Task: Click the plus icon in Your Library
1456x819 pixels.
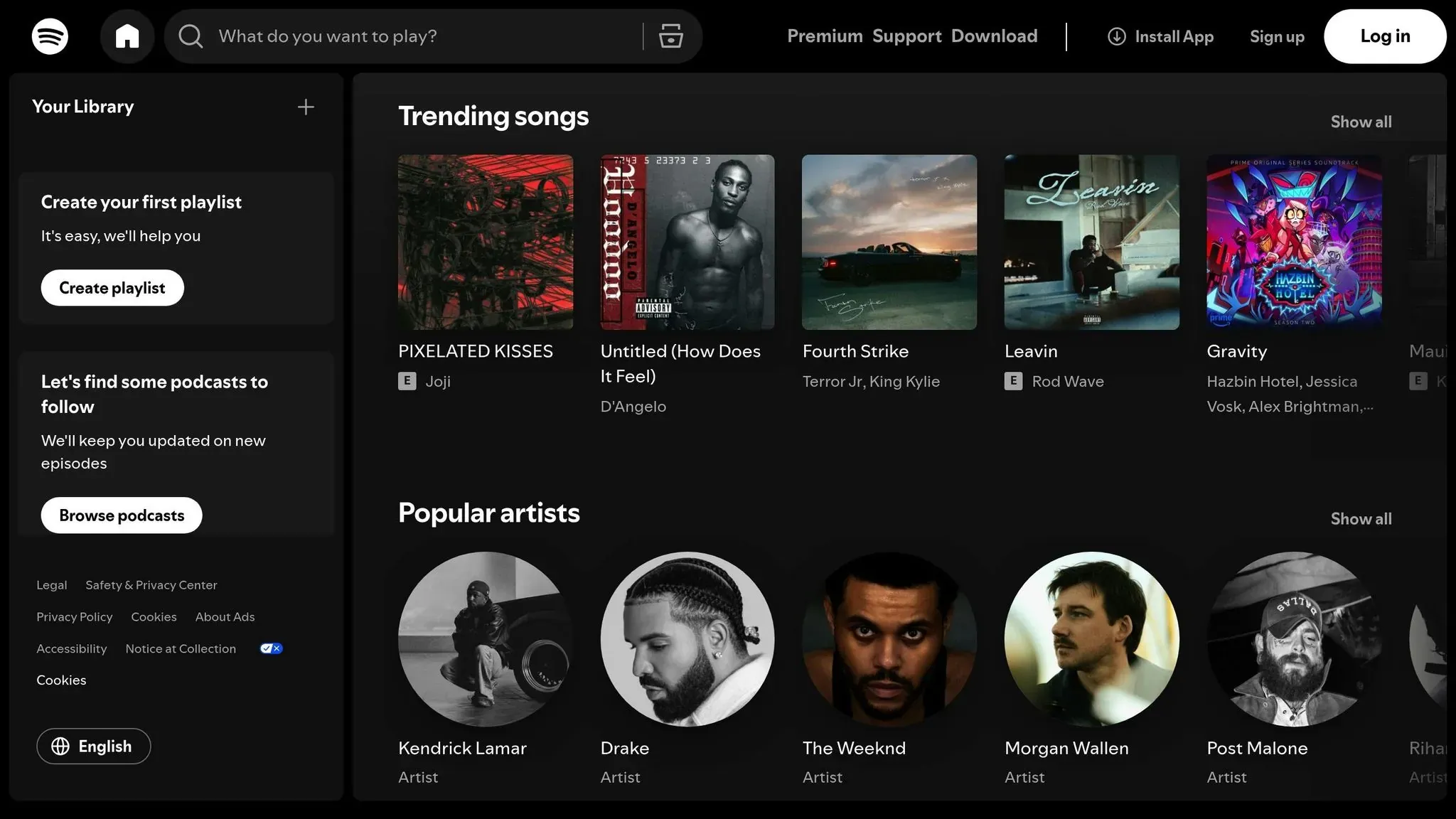Action: (x=306, y=107)
